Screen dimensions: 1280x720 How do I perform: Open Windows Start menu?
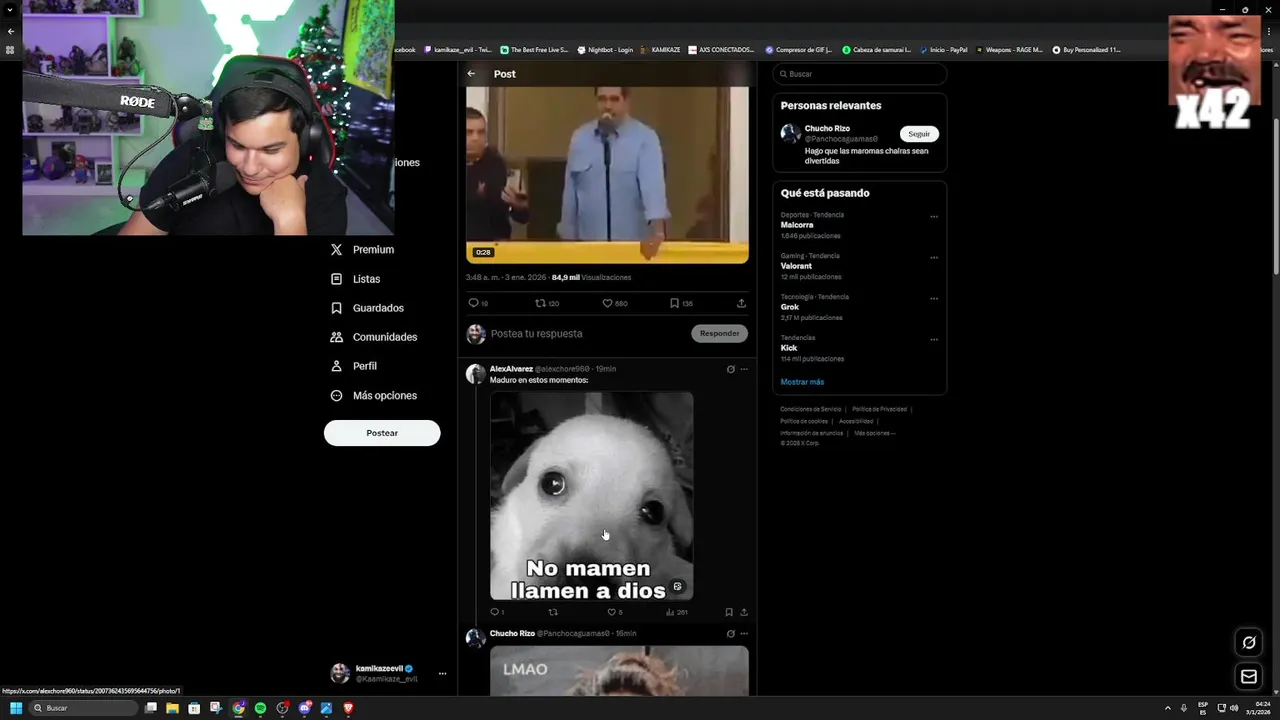click(16, 708)
